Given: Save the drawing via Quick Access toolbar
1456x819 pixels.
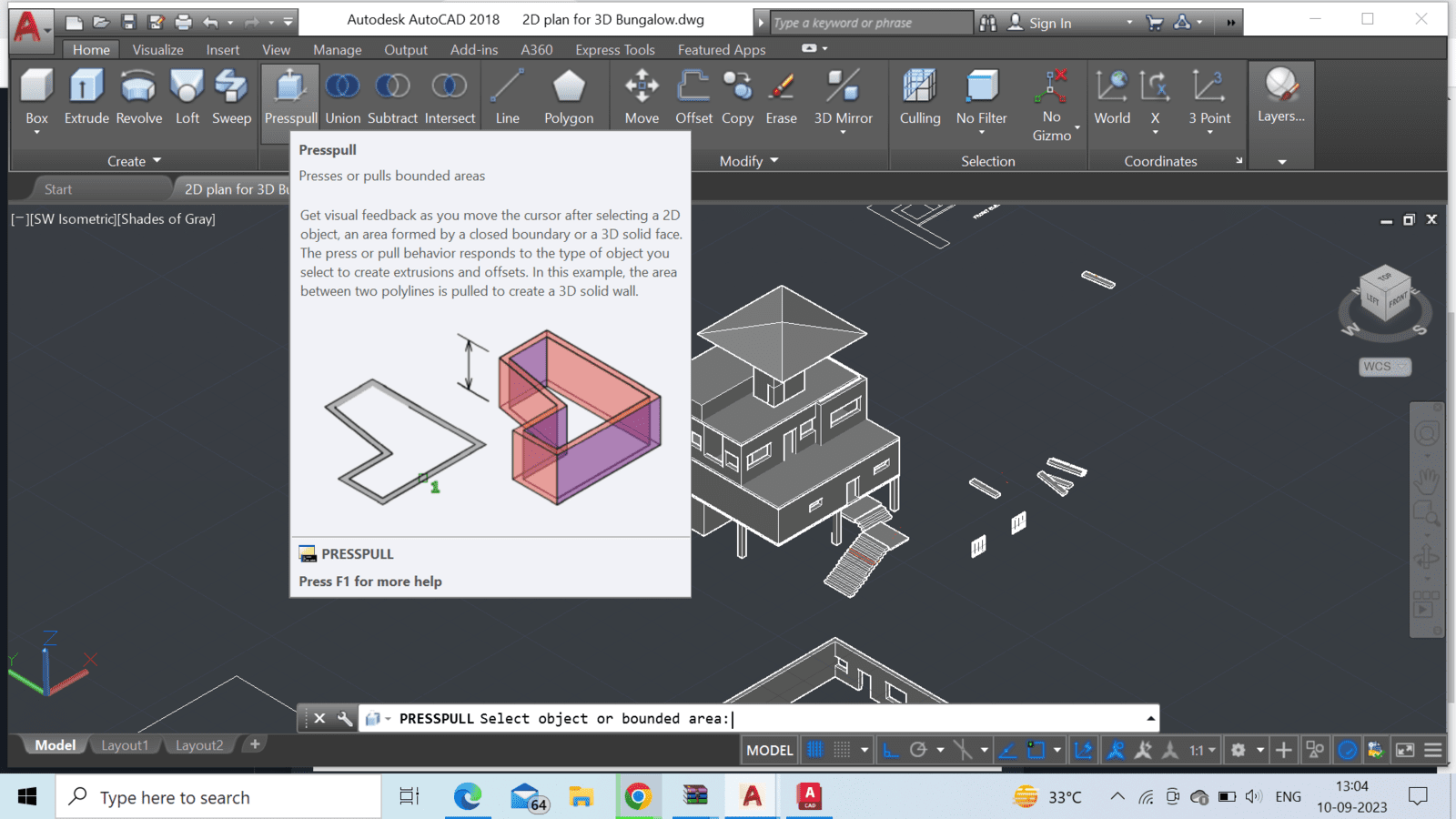Looking at the screenshot, I should coord(128,22).
